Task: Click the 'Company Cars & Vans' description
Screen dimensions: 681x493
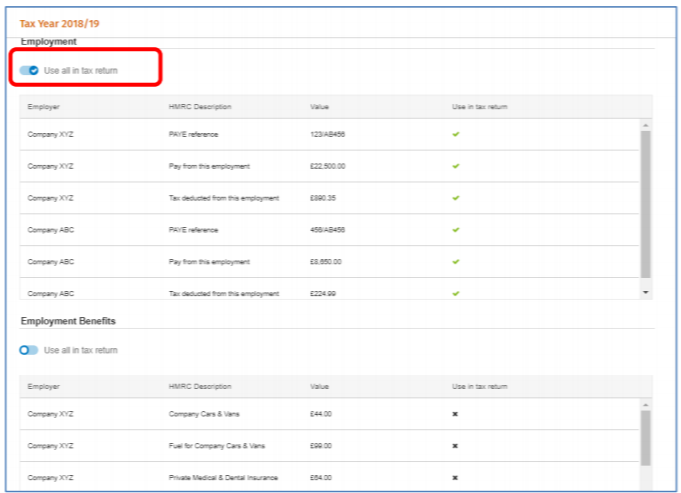Action: 204,414
